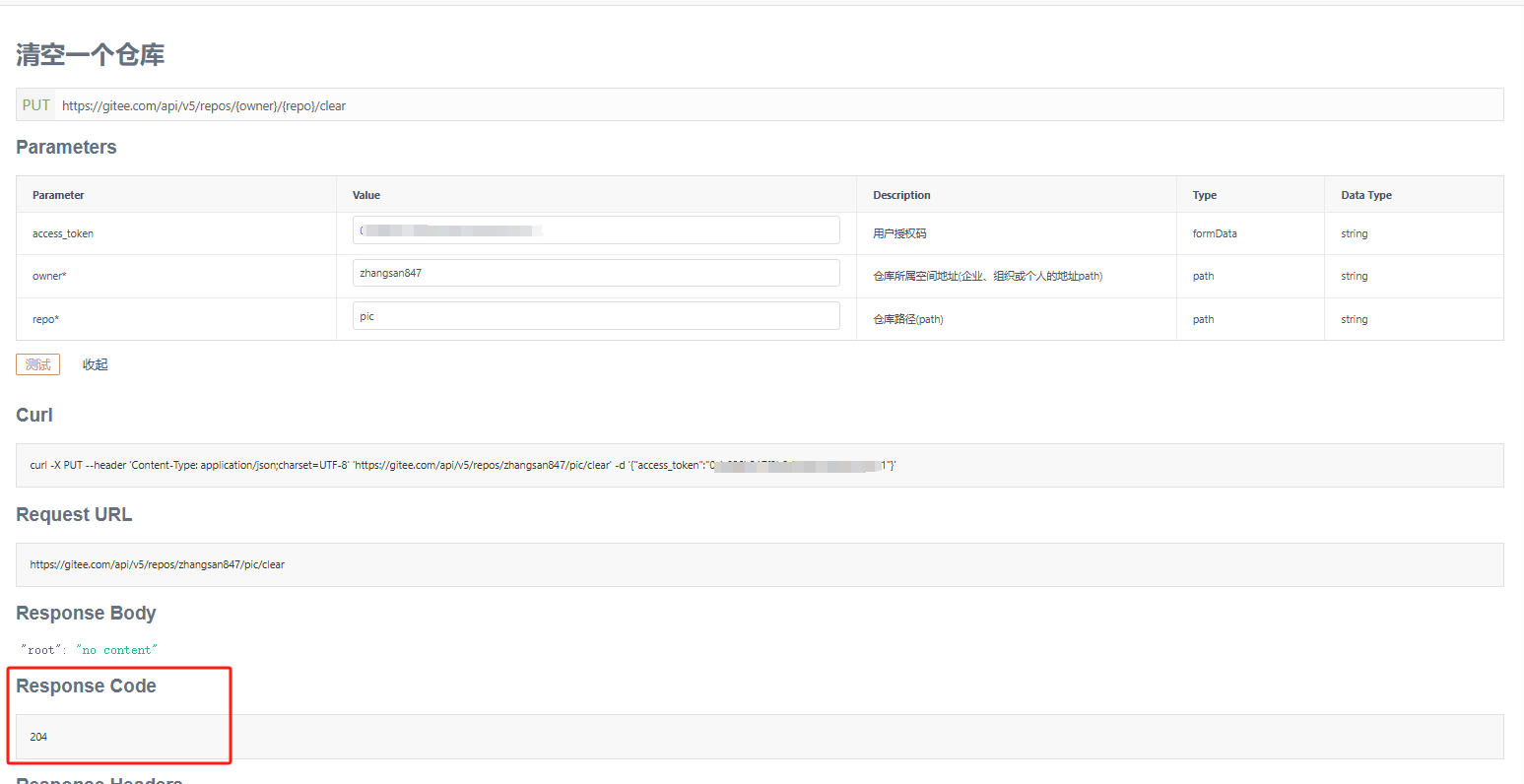Viewport: 1524px width, 784px height.
Task: Click the Response Code heading
Action: (86, 686)
